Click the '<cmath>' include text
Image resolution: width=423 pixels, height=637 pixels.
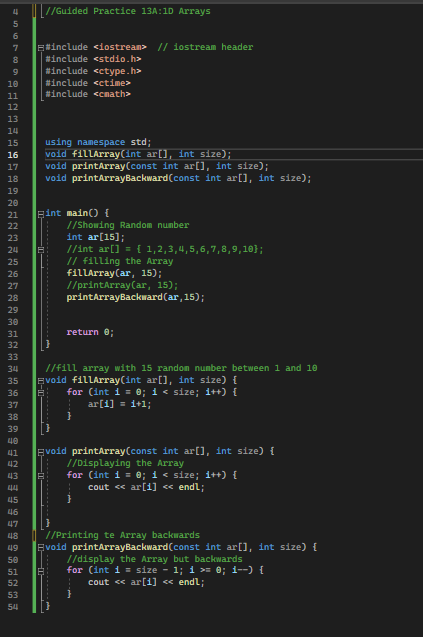coord(112,94)
